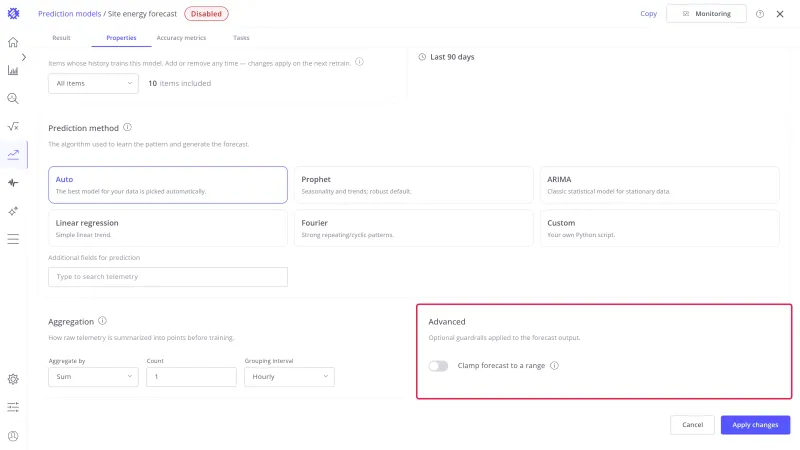The height and width of the screenshot is (450, 800).
Task: Open the Aggregate by Sum dropdown
Action: click(93, 377)
